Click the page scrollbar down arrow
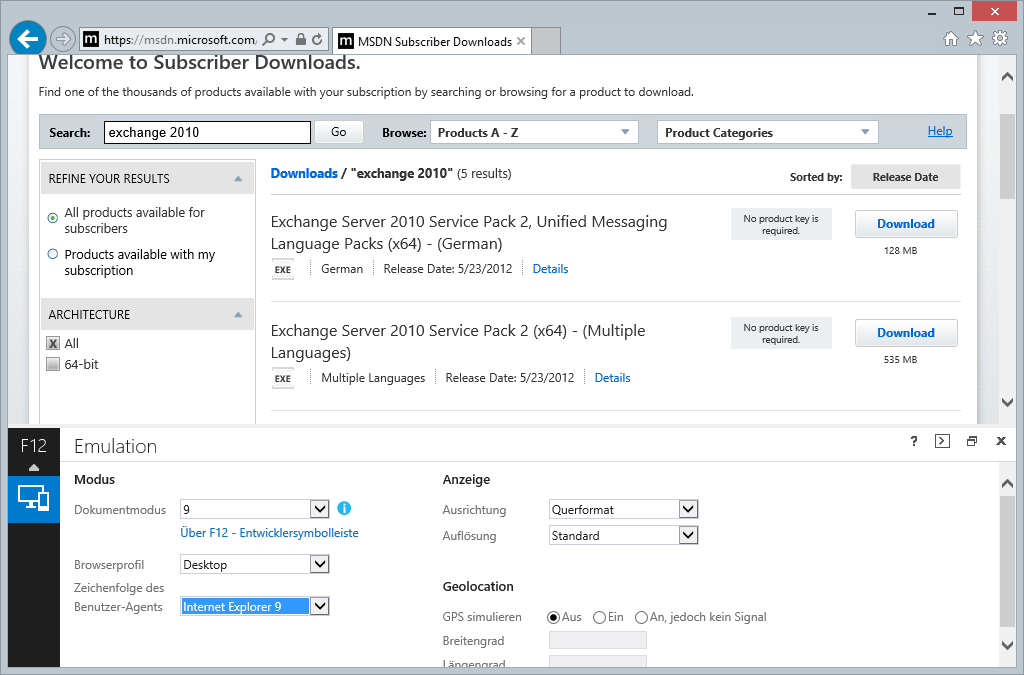 click(1007, 403)
